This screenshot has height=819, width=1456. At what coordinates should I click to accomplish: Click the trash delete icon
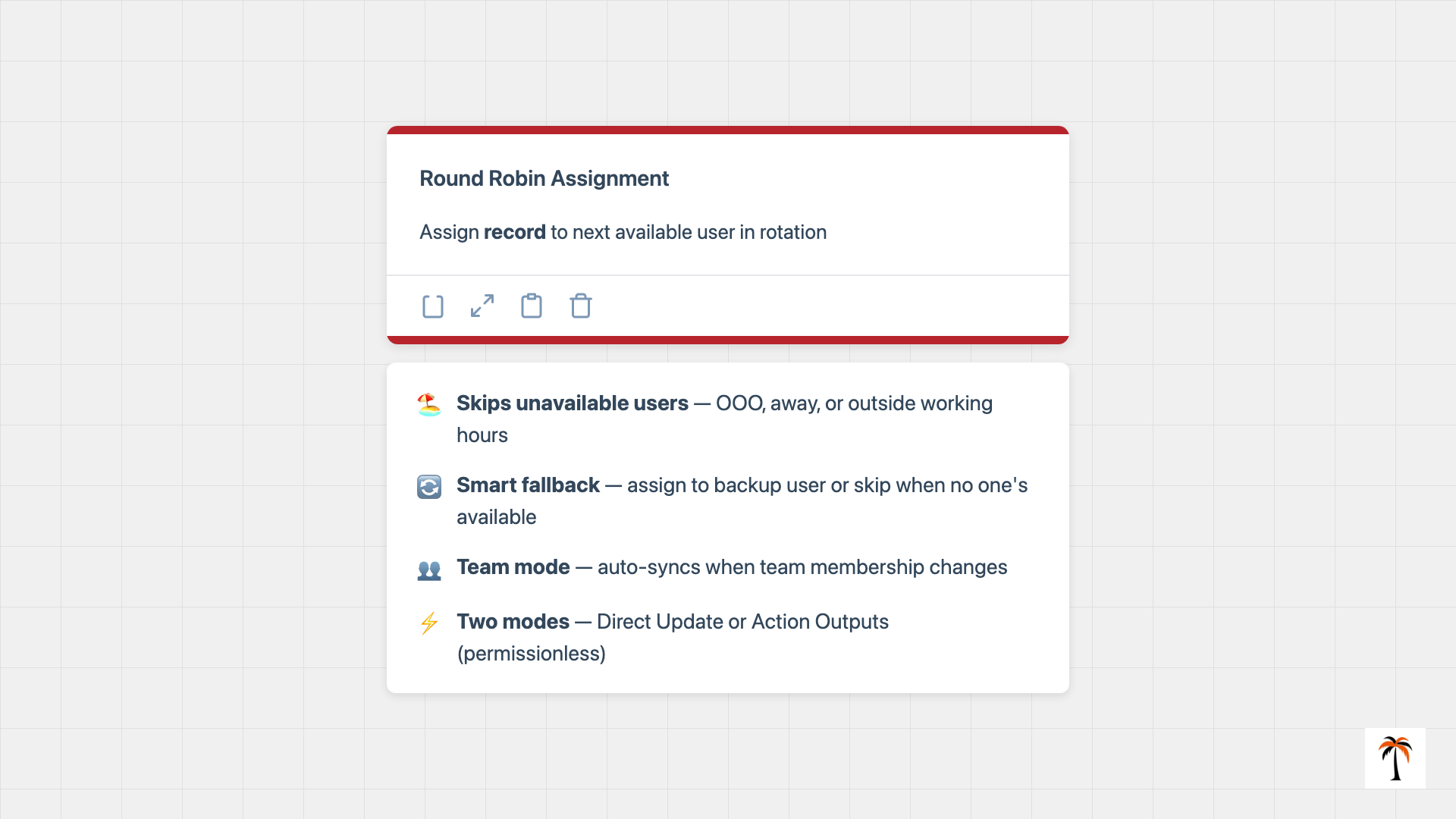(x=580, y=306)
